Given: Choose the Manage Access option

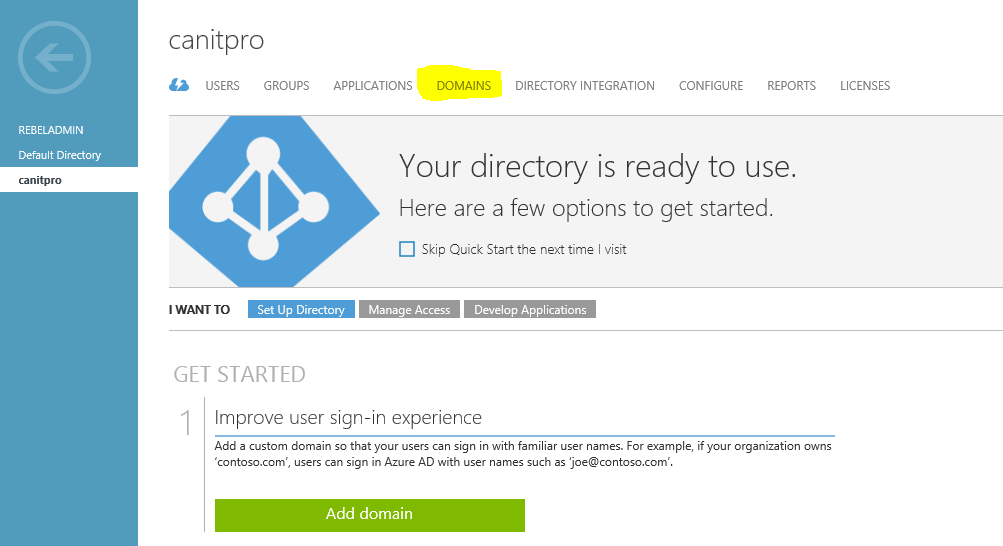Looking at the screenshot, I should pos(409,309).
